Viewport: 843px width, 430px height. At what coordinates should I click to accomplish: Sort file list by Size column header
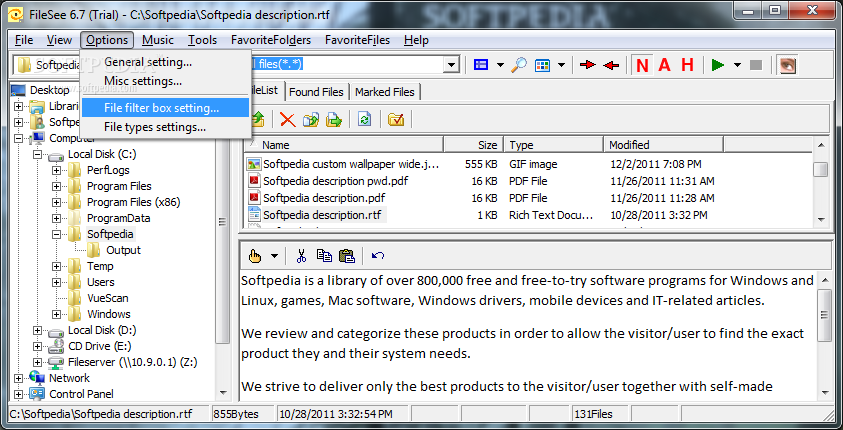473,145
